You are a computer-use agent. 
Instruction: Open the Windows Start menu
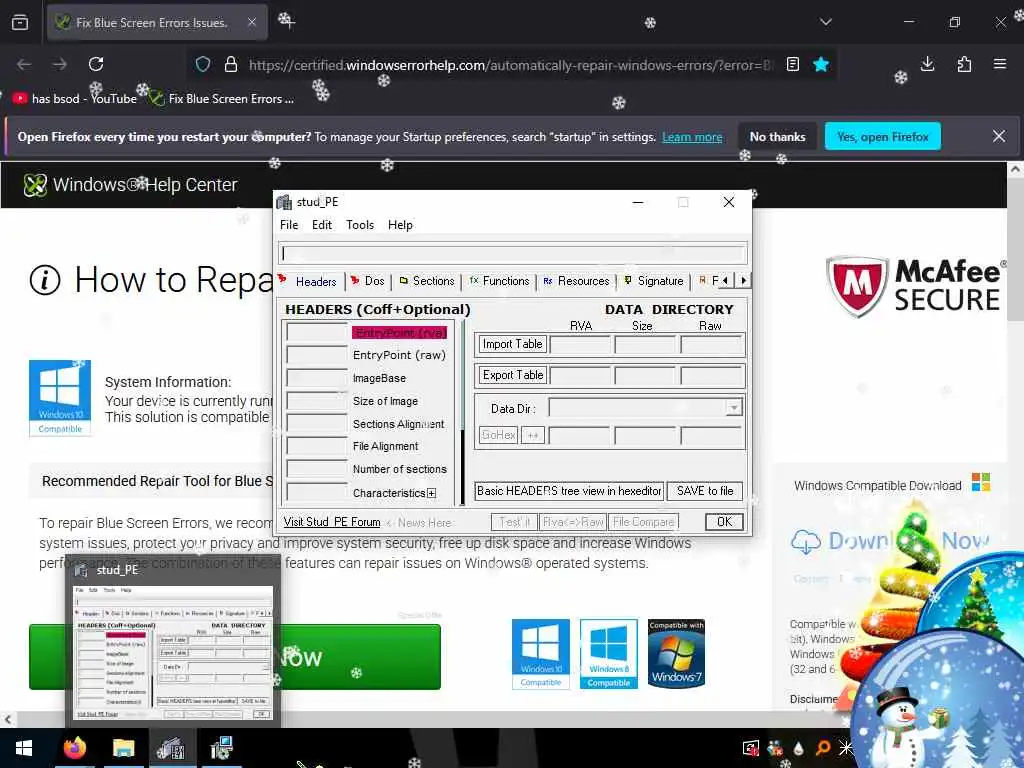pyautogui.click(x=24, y=748)
